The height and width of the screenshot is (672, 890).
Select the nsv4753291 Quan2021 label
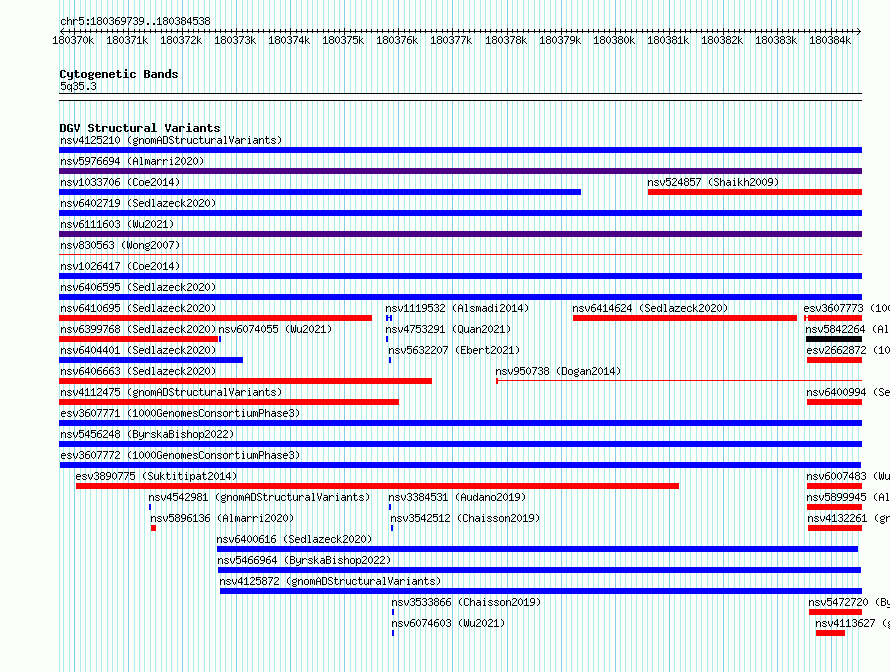coord(448,329)
